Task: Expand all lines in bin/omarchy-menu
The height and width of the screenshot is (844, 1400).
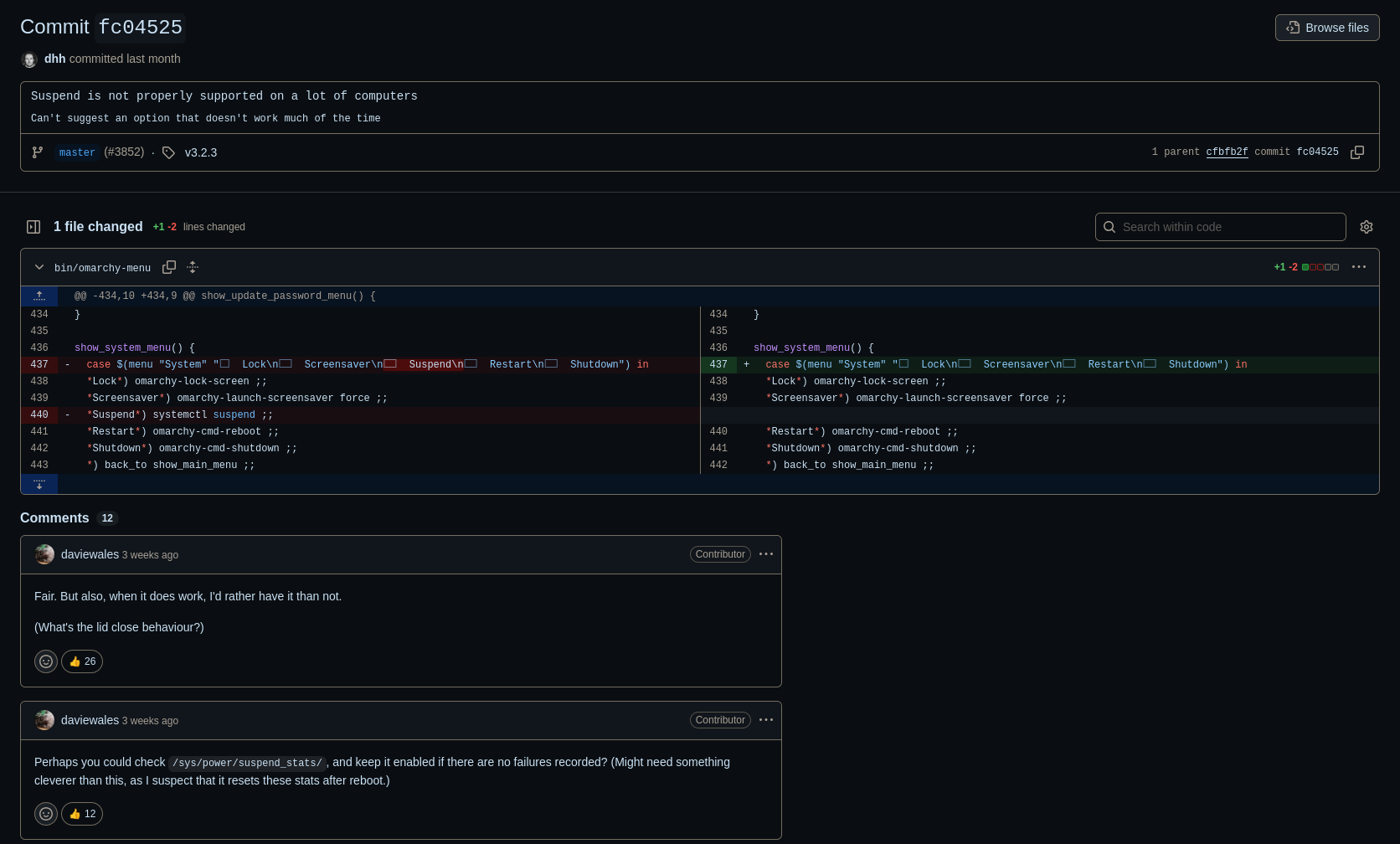Action: [x=193, y=267]
